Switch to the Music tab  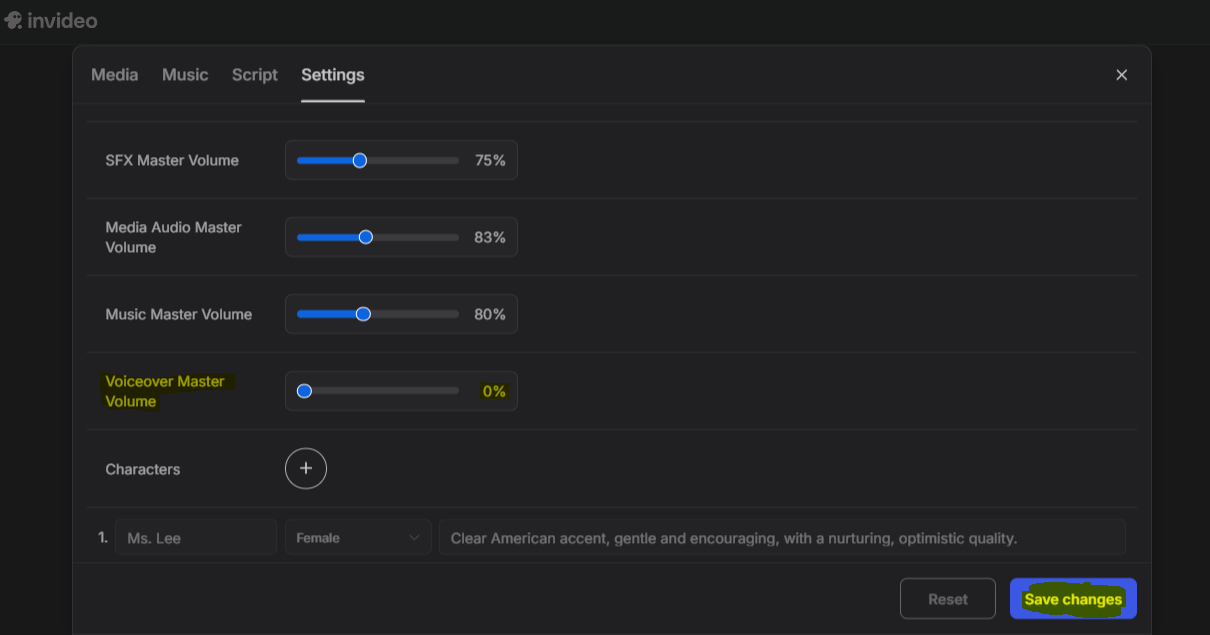click(185, 75)
